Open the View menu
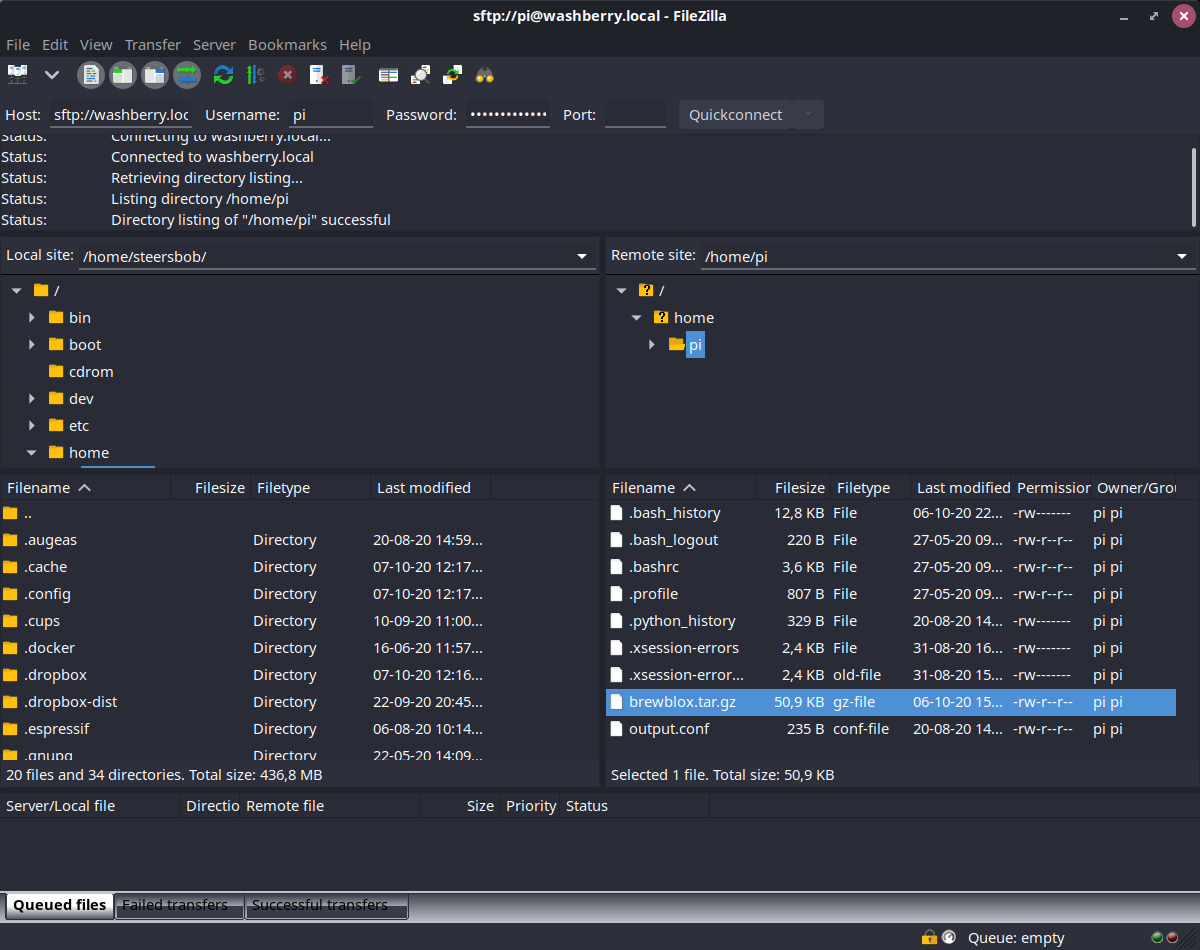This screenshot has height=950, width=1200. (96, 44)
